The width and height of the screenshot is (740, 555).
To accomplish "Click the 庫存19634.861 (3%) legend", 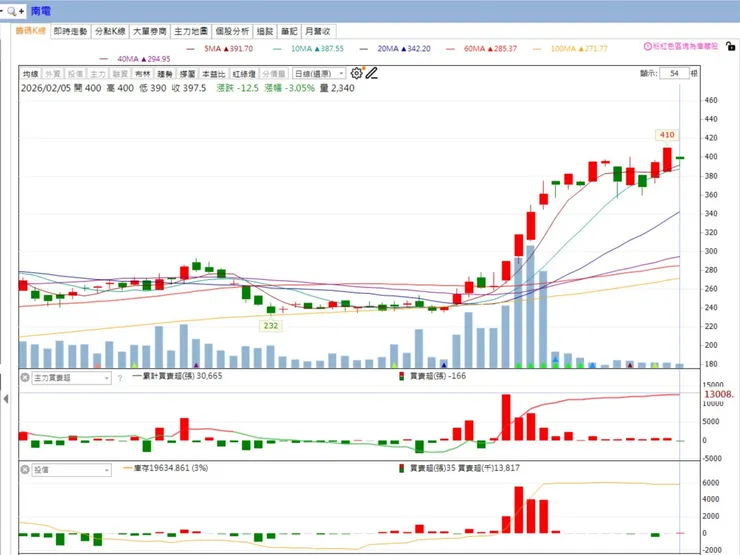I will coord(166,468).
